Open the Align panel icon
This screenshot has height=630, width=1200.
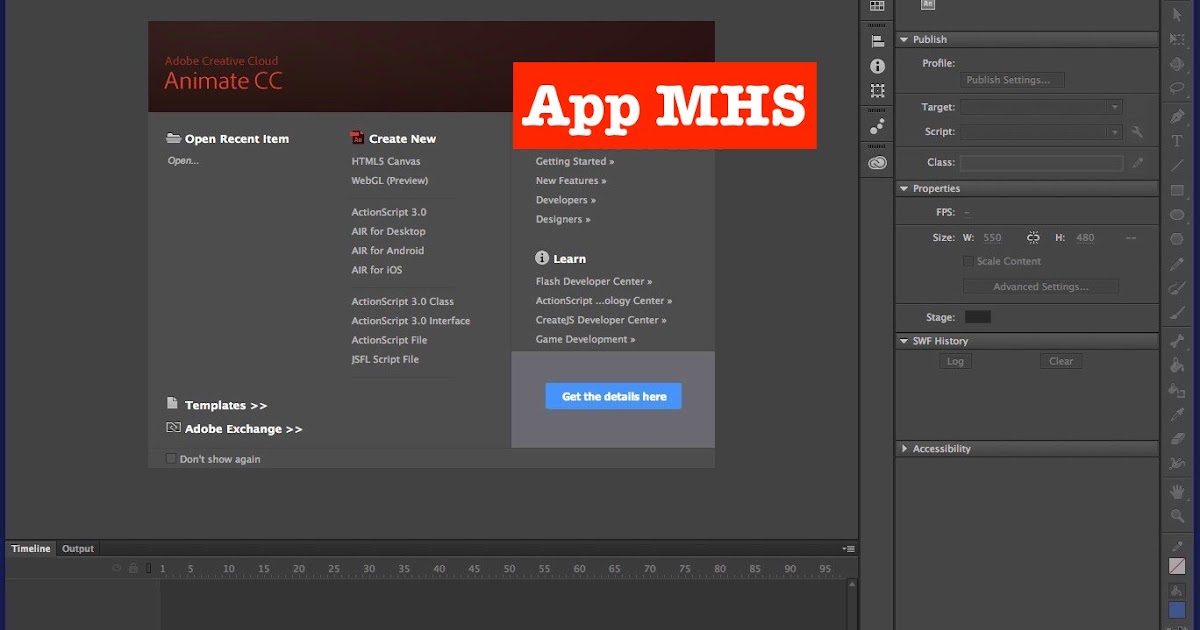877,41
